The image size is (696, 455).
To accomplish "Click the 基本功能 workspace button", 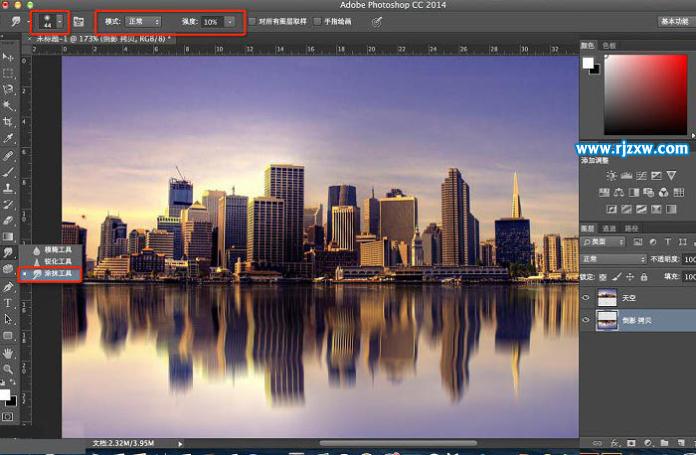I will pos(673,21).
